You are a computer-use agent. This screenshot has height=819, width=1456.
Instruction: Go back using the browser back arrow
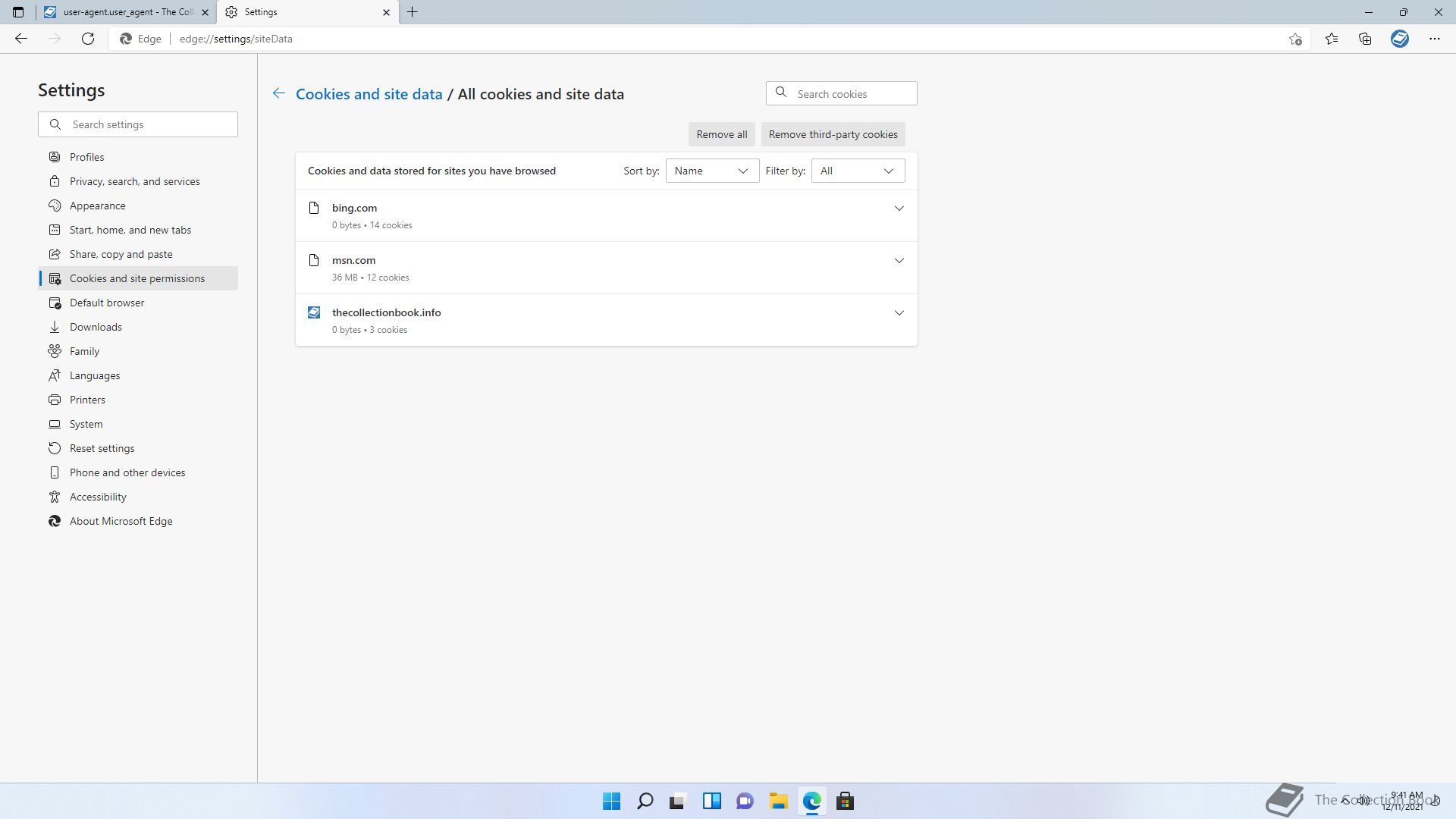pos(21,39)
